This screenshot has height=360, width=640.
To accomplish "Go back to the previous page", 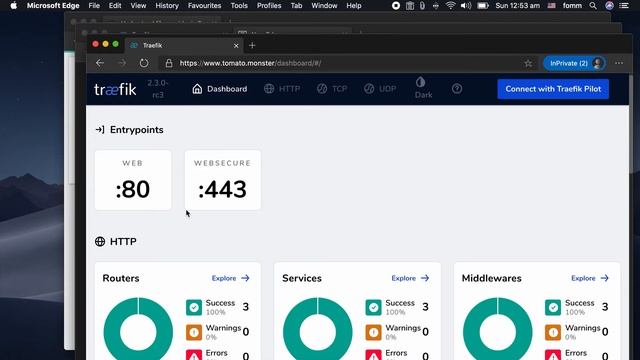I will click(x=100, y=63).
